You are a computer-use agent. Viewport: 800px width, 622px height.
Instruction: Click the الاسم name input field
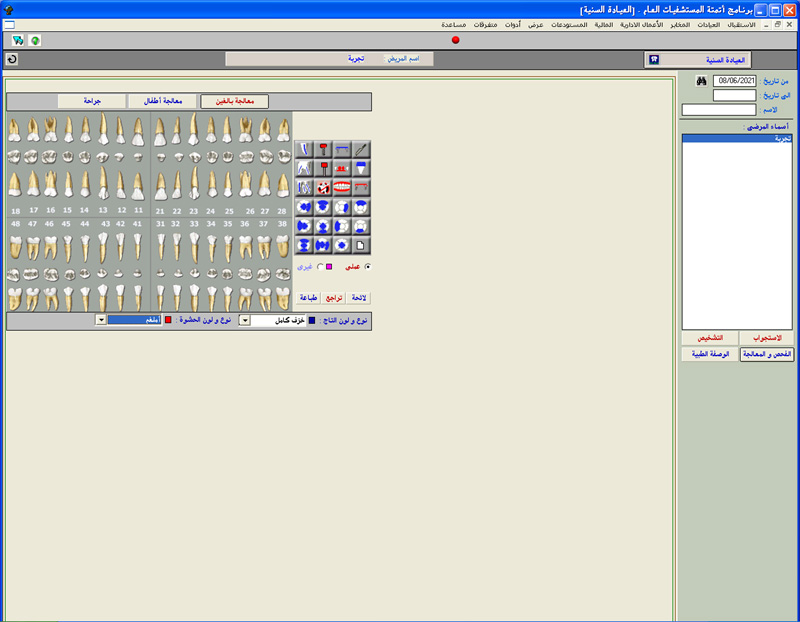tap(719, 110)
